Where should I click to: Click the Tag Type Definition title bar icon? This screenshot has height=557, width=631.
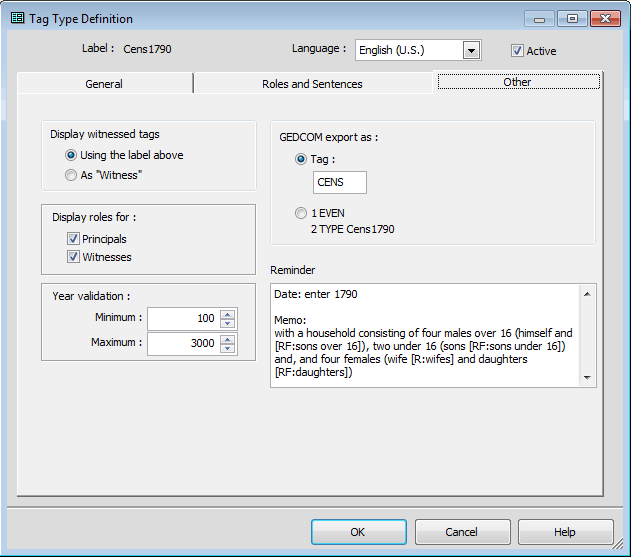[17, 18]
